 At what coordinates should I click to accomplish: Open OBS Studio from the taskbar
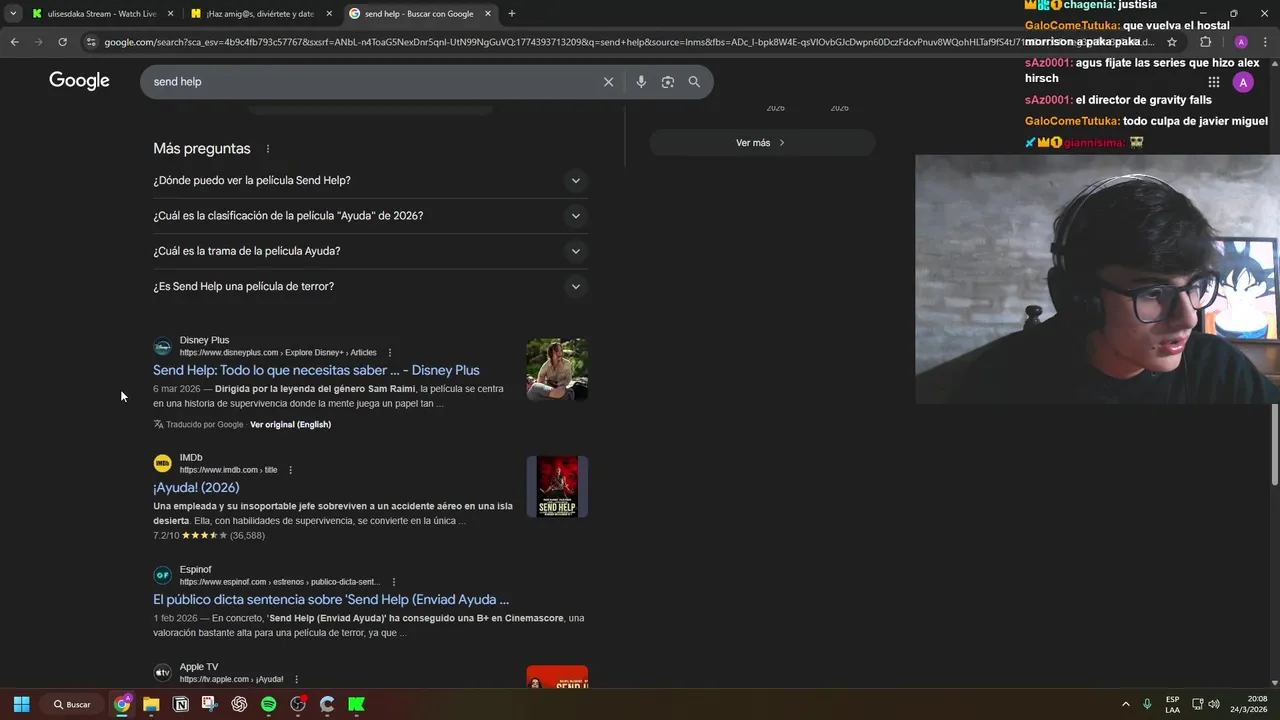tap(298, 705)
